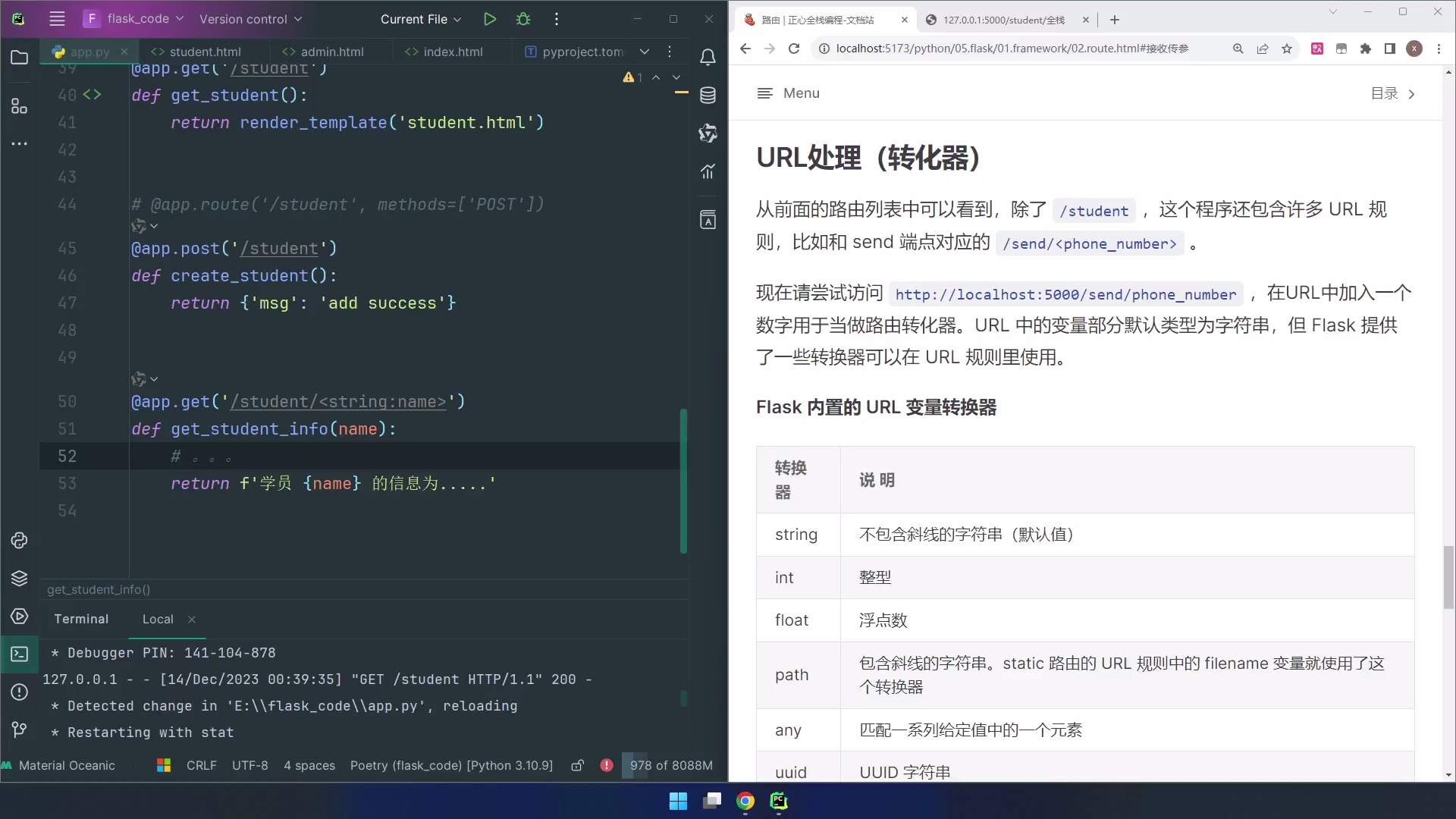Click the 978 of 8088M memory indicator

(670, 766)
